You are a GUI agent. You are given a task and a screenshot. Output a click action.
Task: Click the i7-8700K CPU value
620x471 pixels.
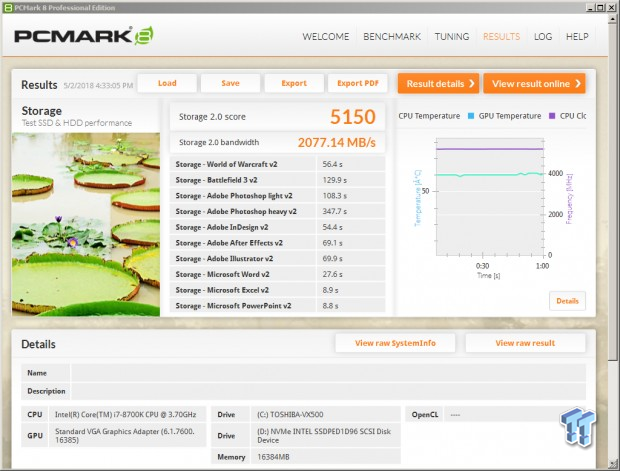(125, 414)
